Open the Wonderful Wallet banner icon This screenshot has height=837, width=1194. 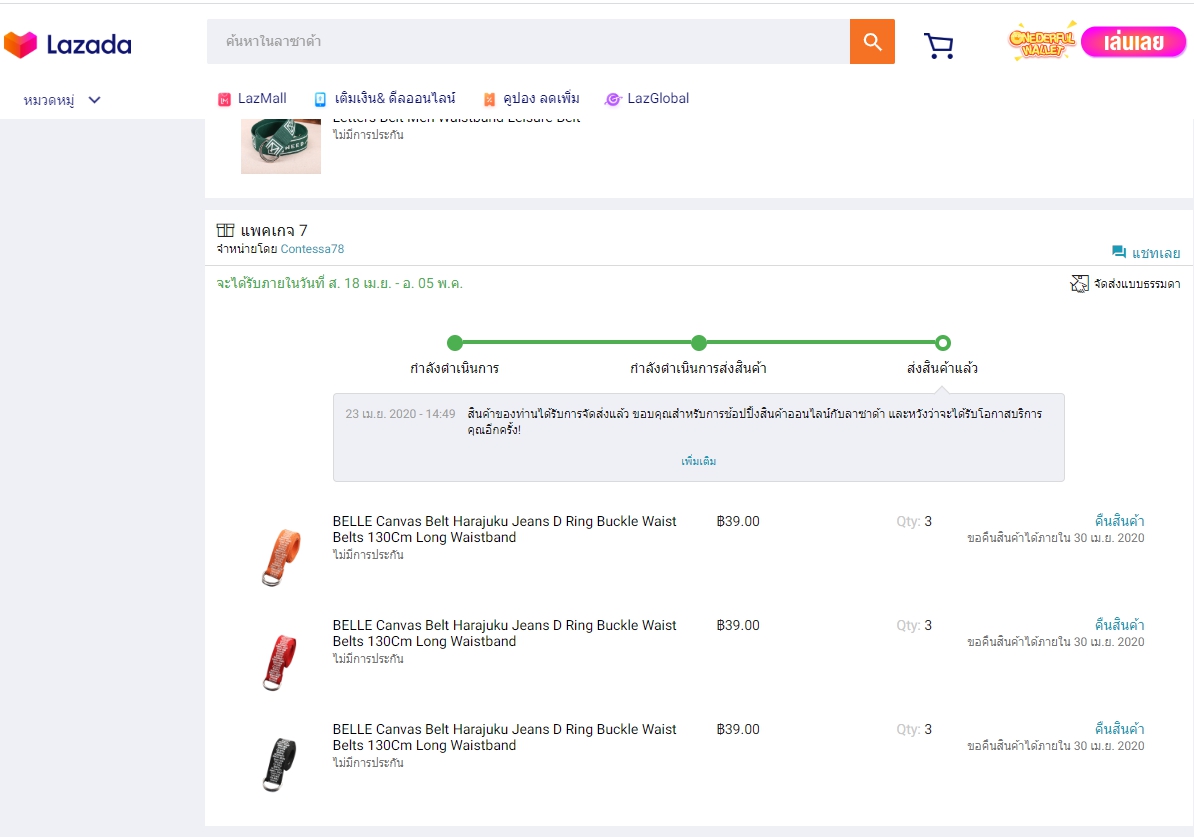click(x=1042, y=41)
